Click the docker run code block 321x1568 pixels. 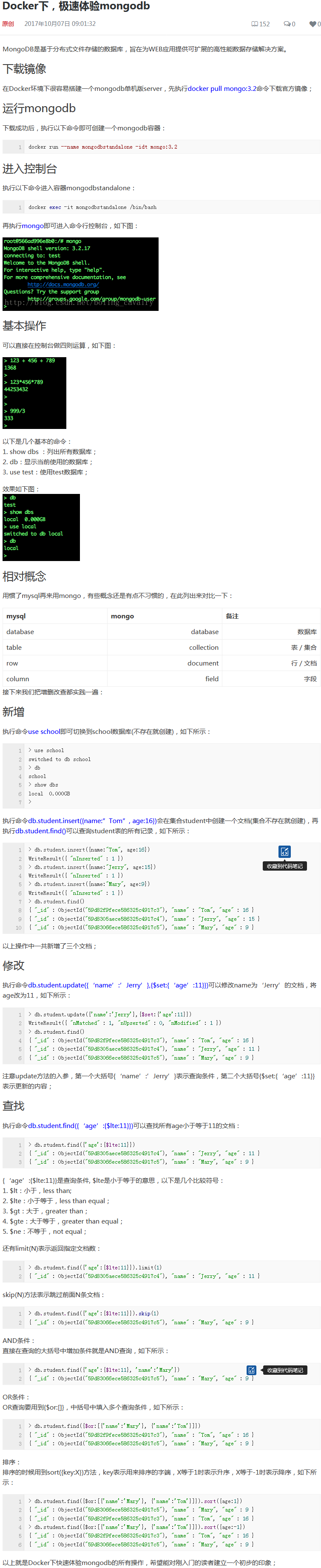[x=162, y=147]
